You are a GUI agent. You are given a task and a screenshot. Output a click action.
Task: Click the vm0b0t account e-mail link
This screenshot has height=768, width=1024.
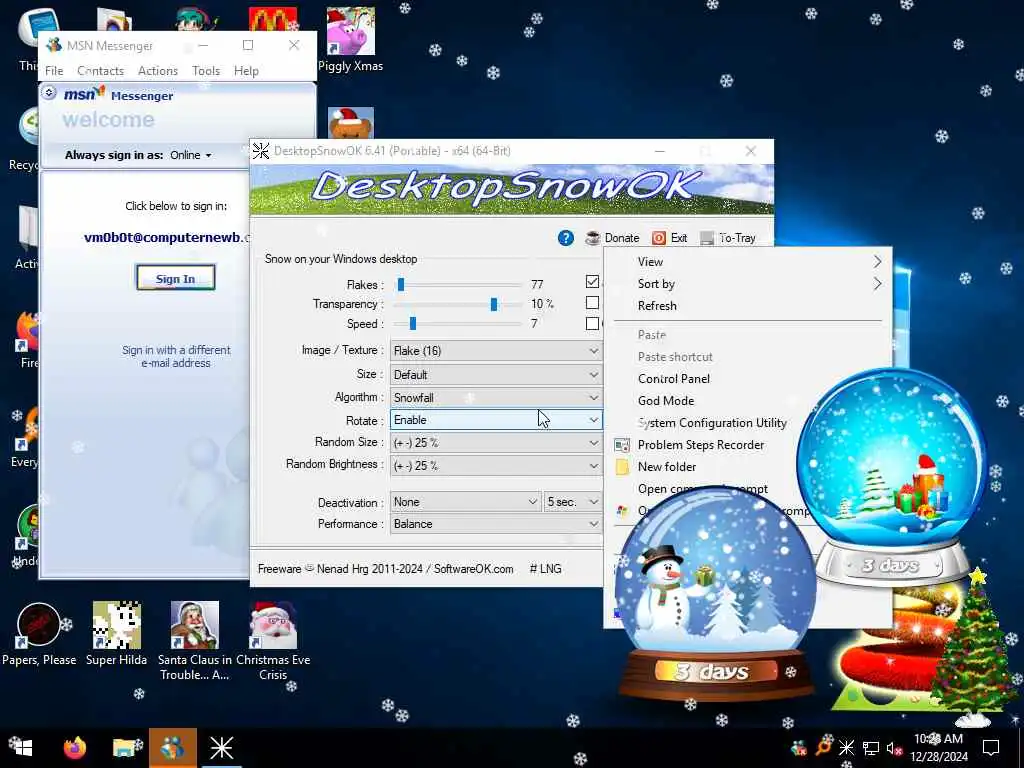(x=167, y=238)
